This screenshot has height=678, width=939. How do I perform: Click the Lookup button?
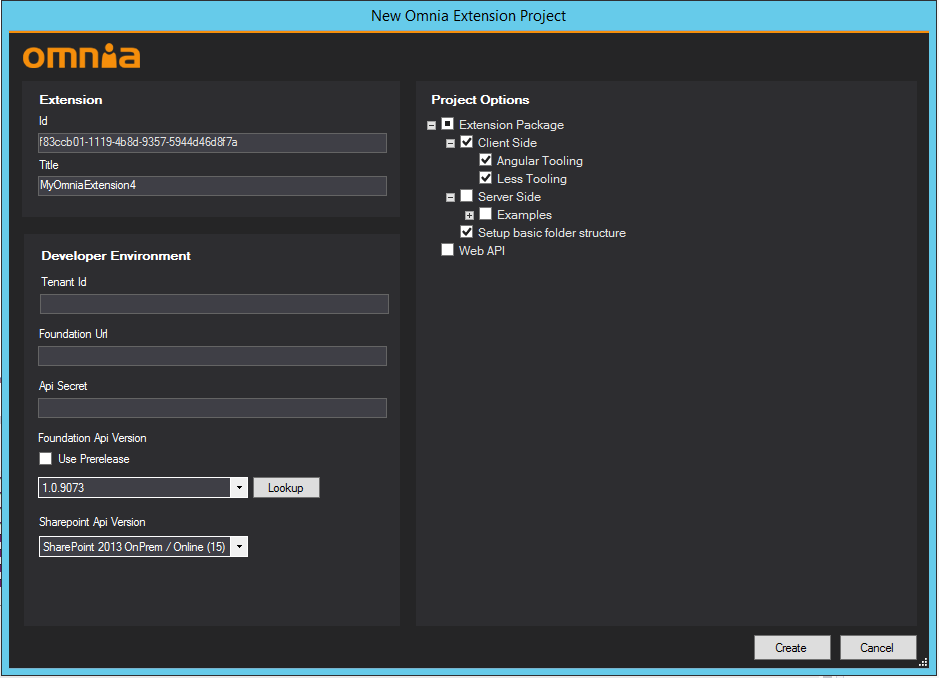click(x=286, y=487)
